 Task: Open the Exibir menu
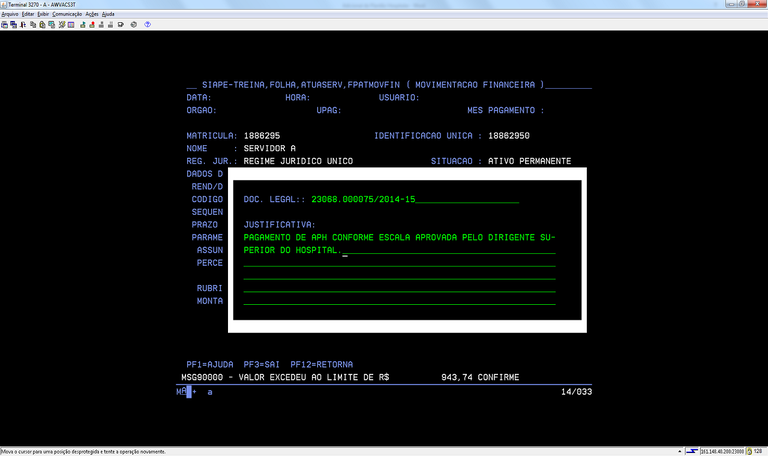[43, 14]
